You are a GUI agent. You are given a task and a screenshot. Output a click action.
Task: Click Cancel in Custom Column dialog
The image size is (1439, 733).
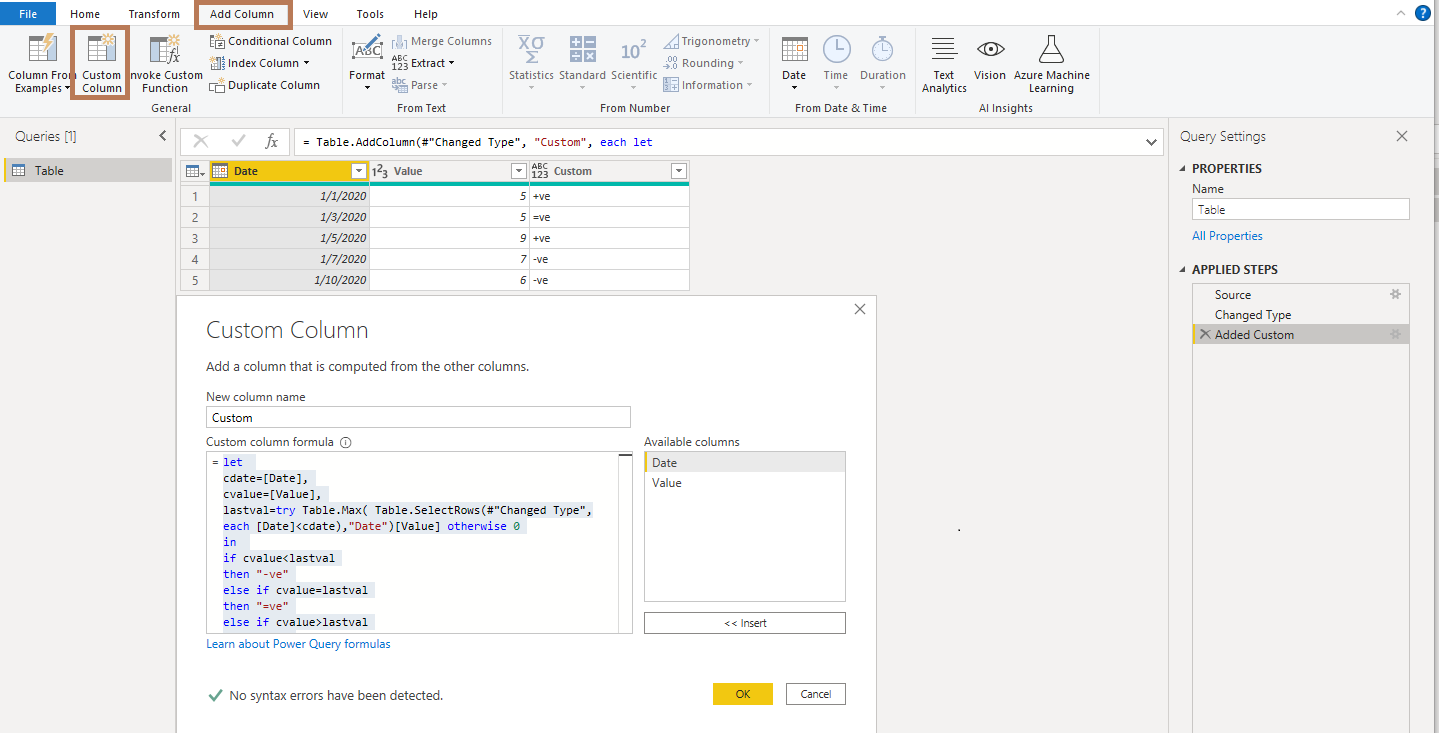tap(816, 694)
